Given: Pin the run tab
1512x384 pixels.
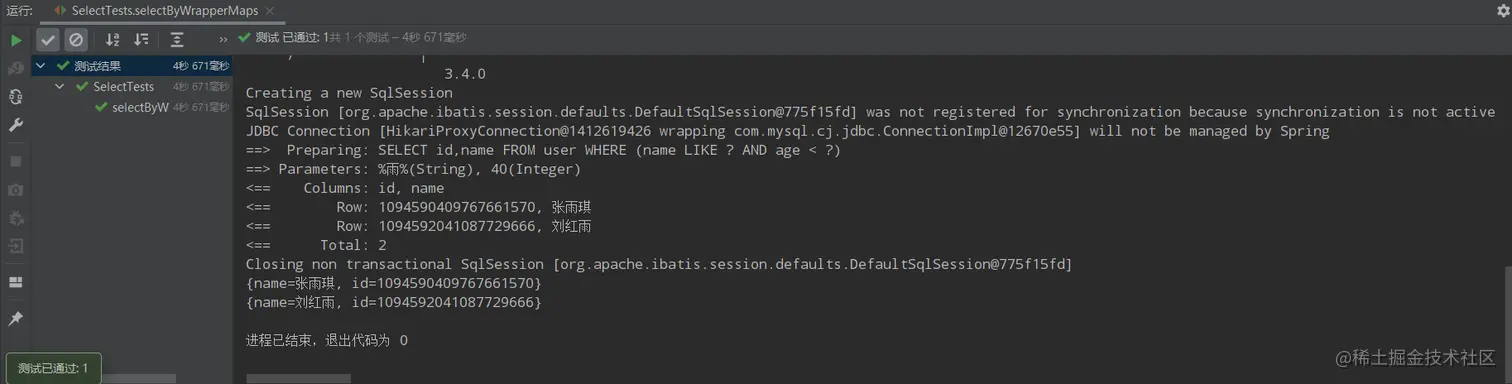Looking at the screenshot, I should click(x=16, y=318).
